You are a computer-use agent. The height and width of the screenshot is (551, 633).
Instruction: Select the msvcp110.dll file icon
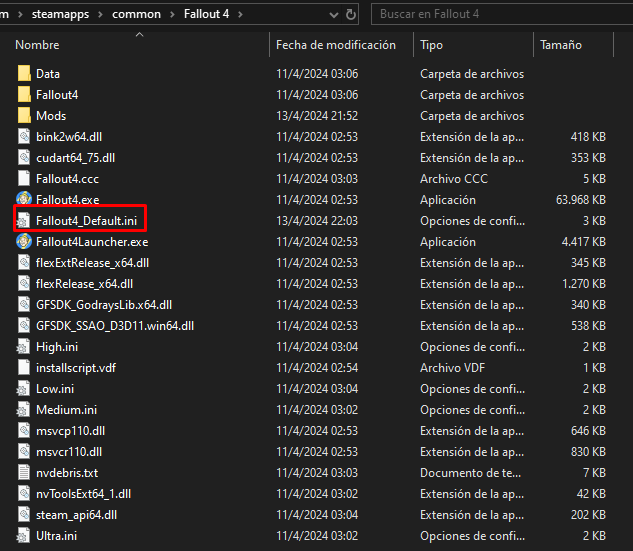24,430
